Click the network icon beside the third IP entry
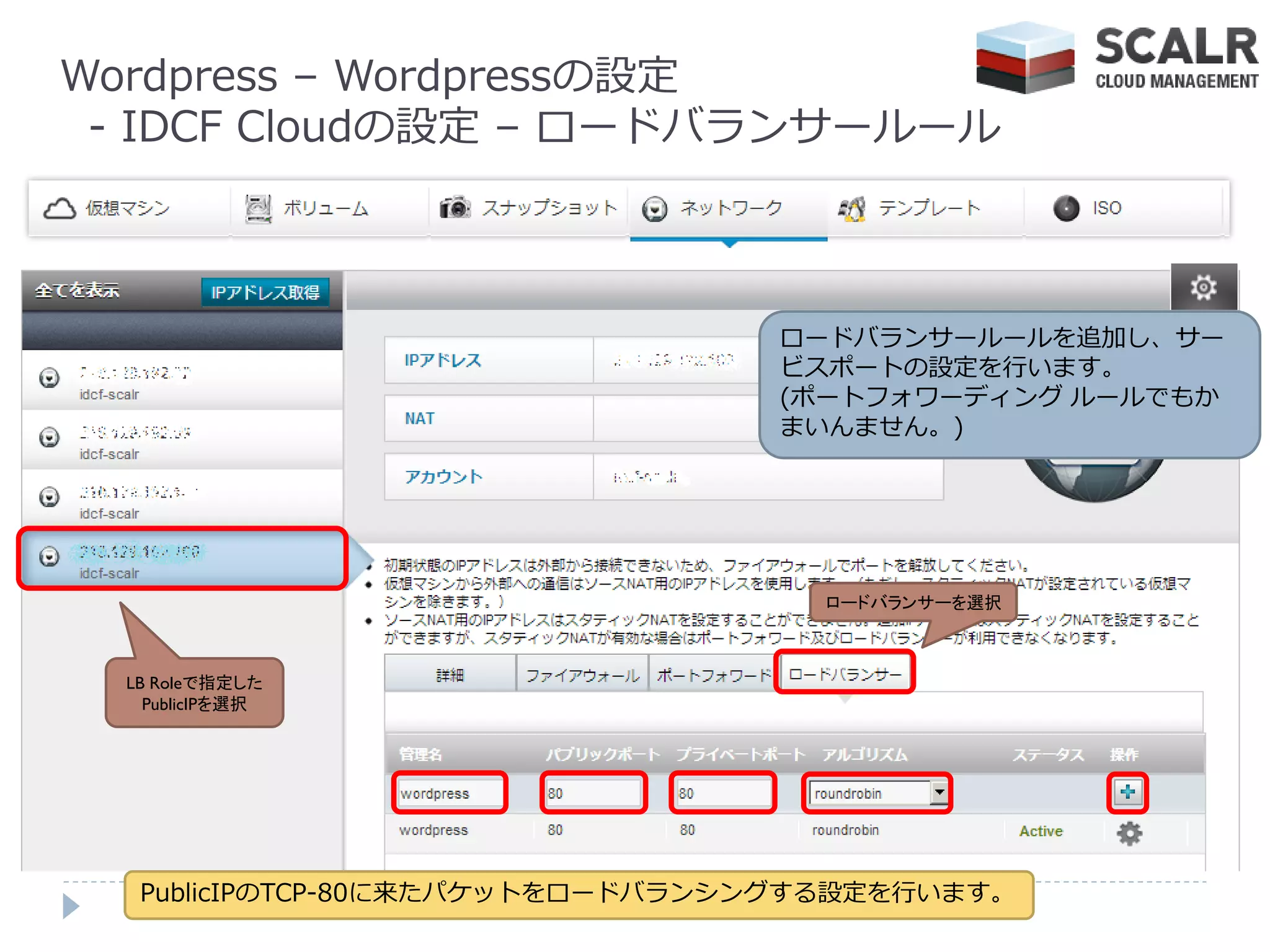The image size is (1270, 952). pyautogui.click(x=50, y=497)
